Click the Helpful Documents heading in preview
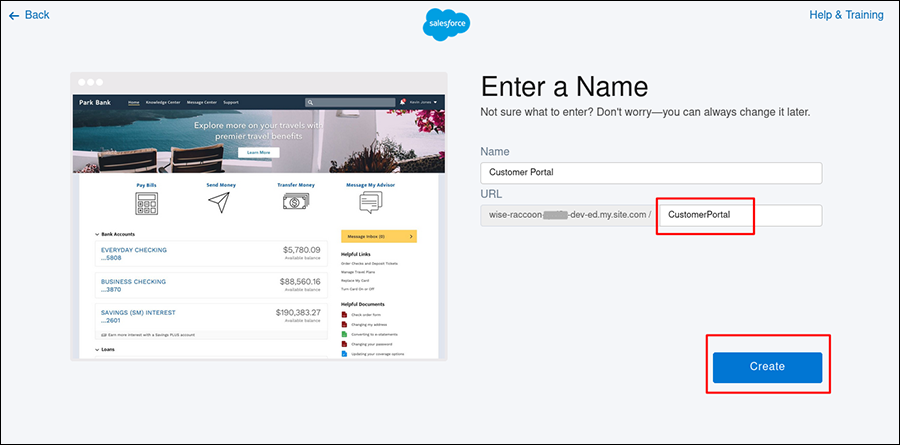 pos(363,304)
